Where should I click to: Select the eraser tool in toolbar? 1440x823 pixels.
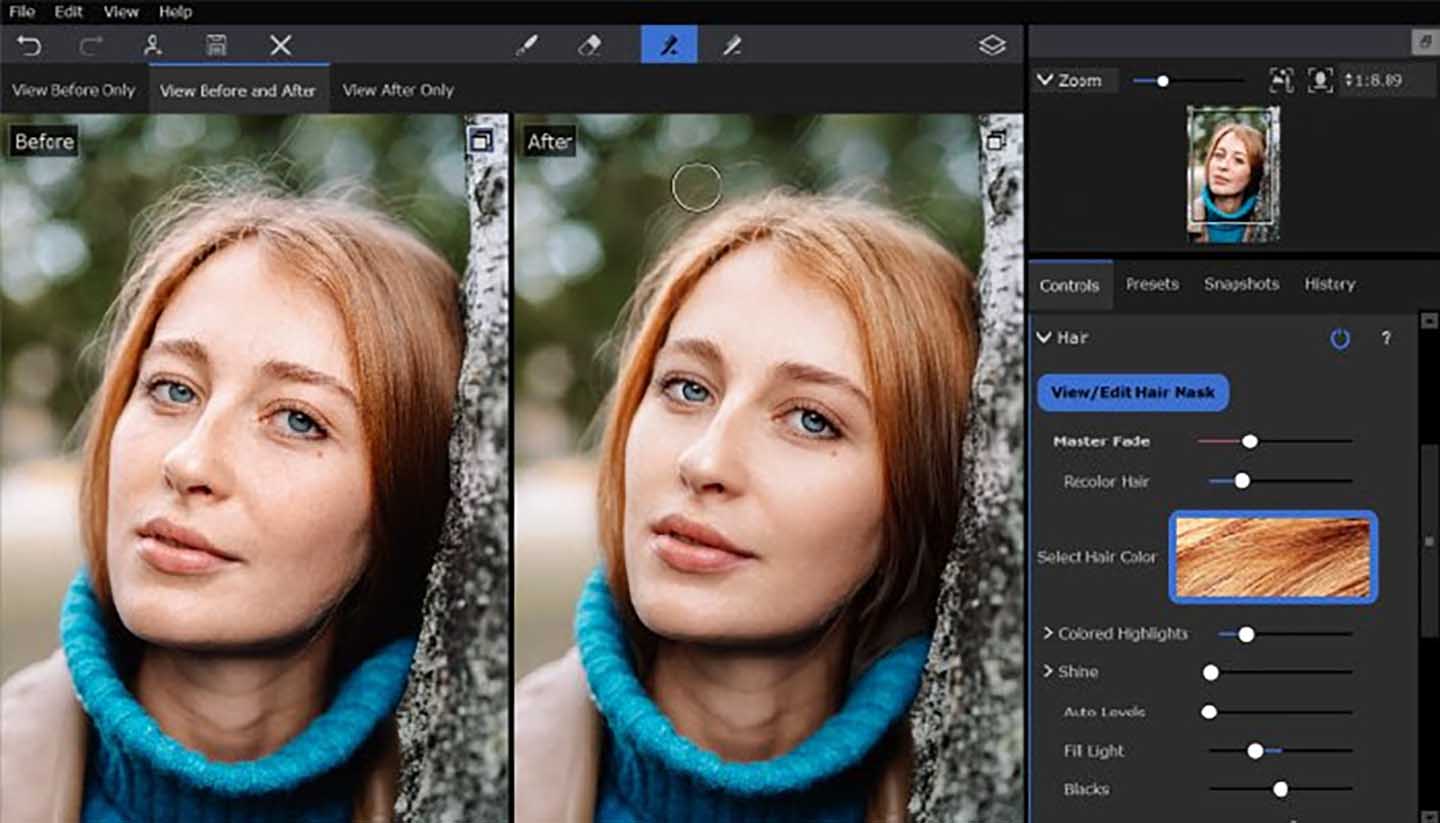coord(590,45)
